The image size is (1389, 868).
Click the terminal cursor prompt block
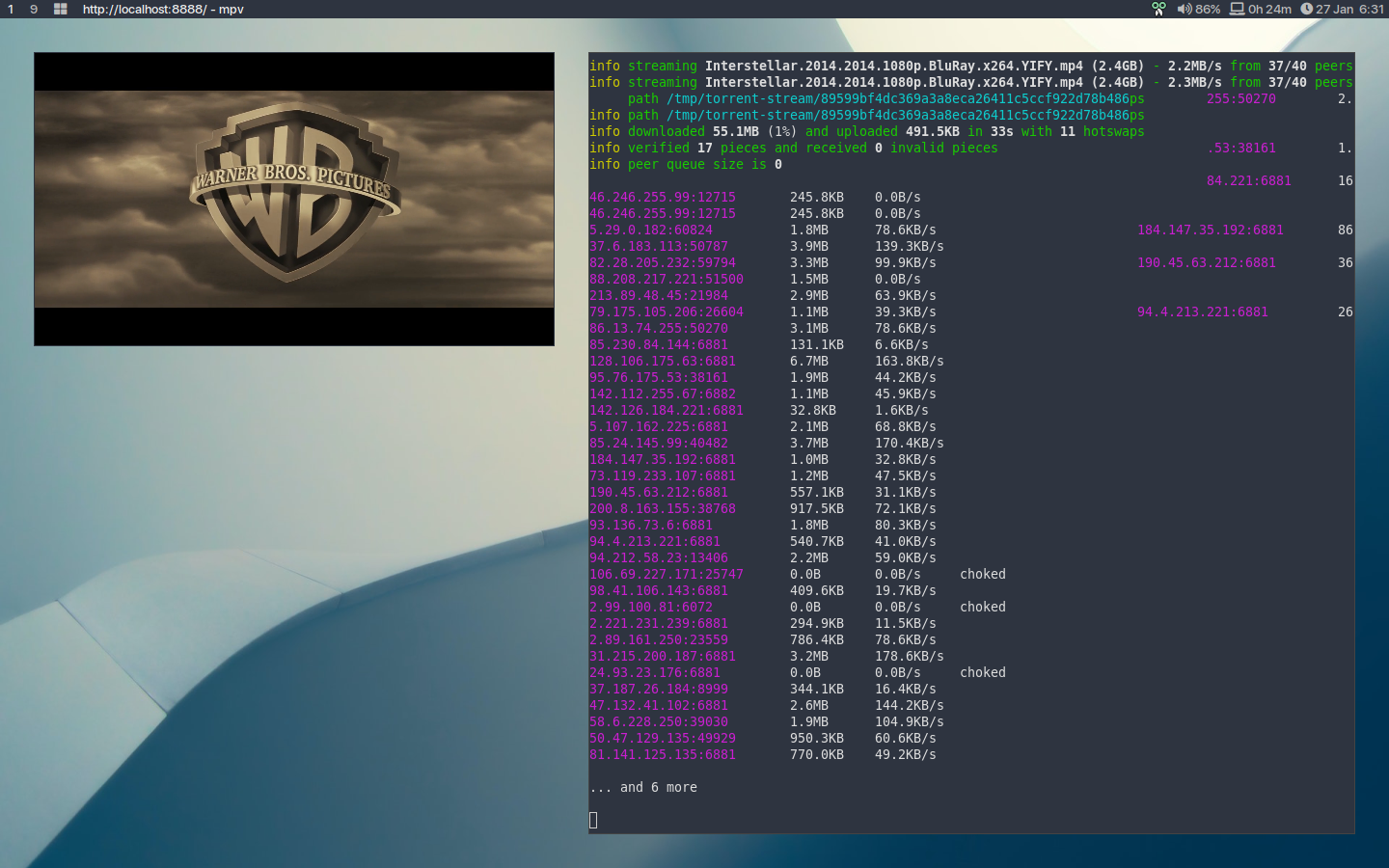[593, 820]
